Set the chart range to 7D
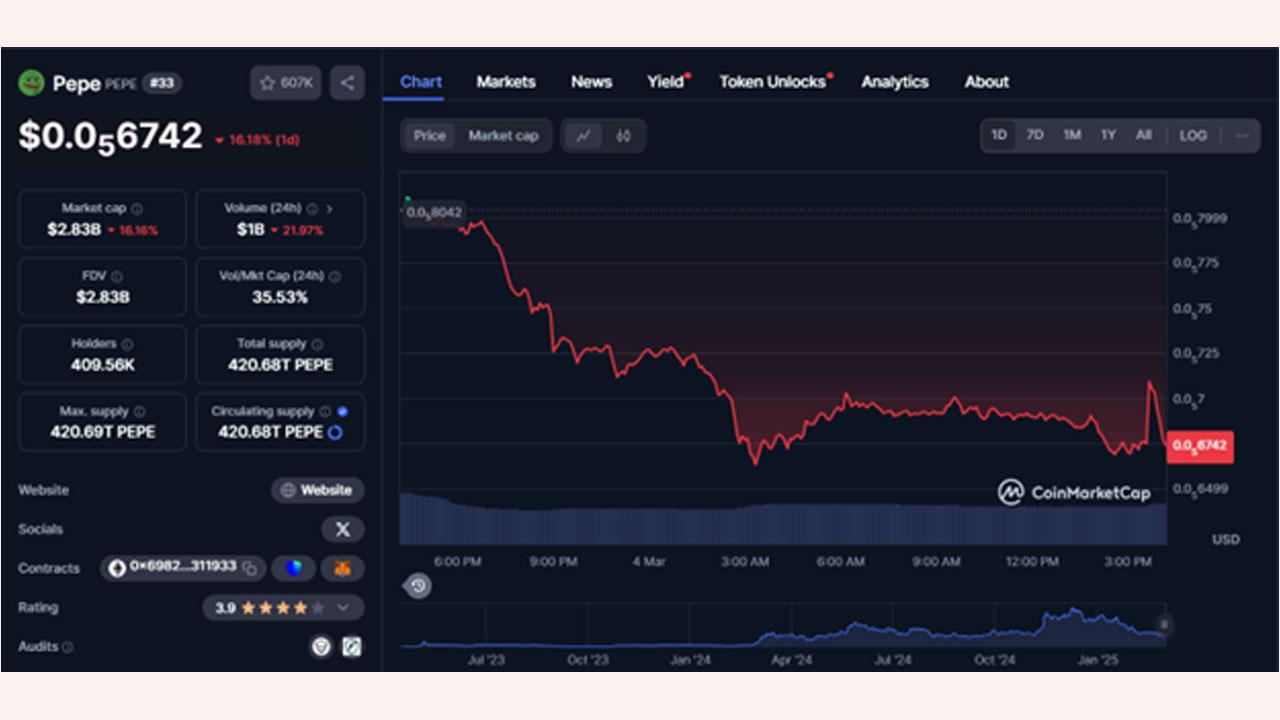 (1035, 135)
